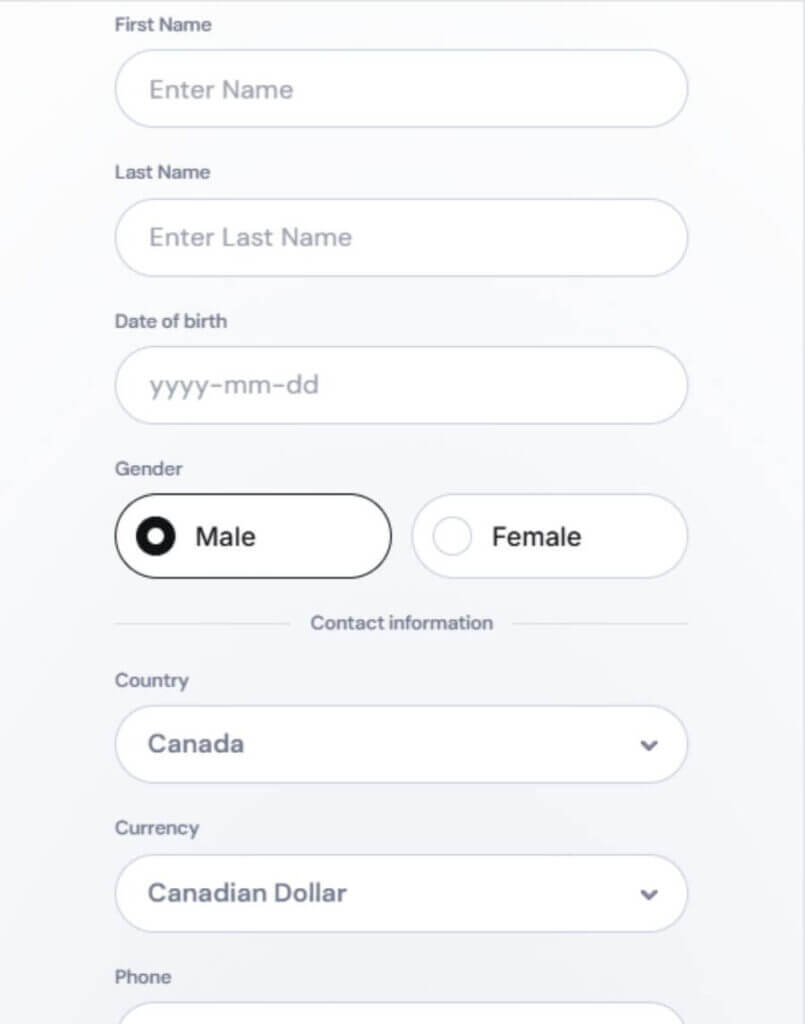Click the chevron arrow in Currency field
This screenshot has width=805, height=1024.
[x=649, y=894]
